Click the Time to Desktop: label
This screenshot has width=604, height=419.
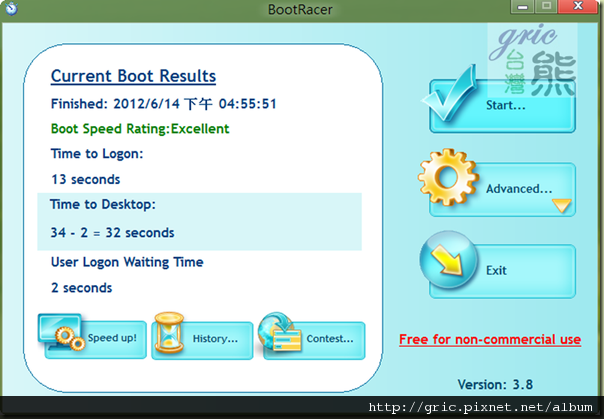coord(103,204)
